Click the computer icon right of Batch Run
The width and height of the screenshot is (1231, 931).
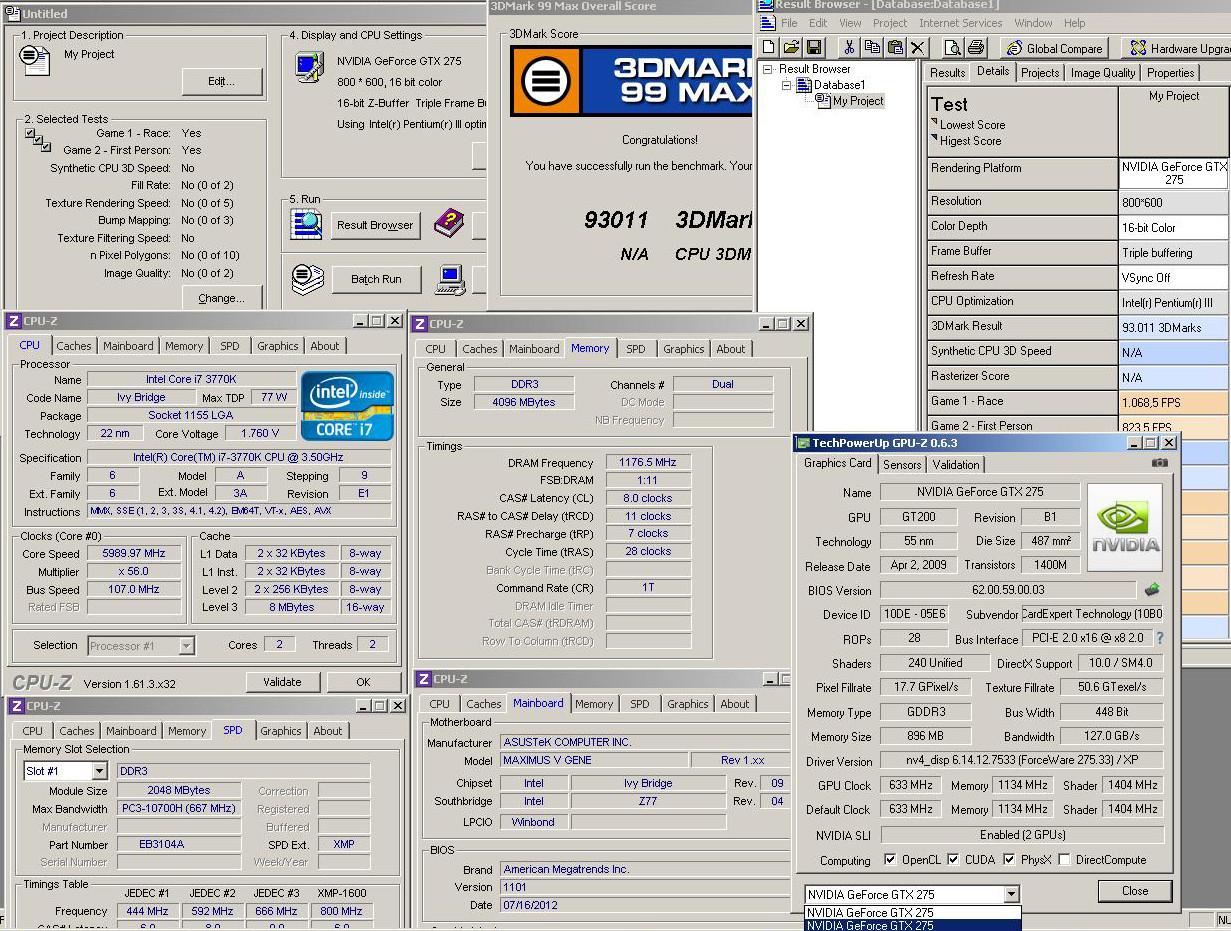(x=450, y=279)
